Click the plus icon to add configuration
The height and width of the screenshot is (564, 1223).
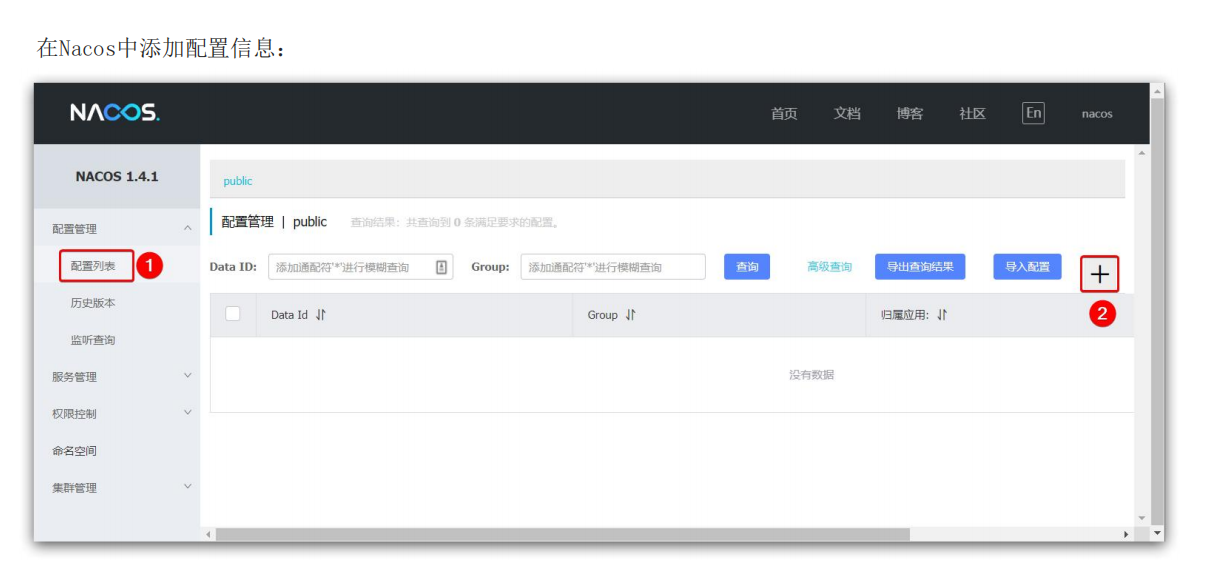point(1100,274)
